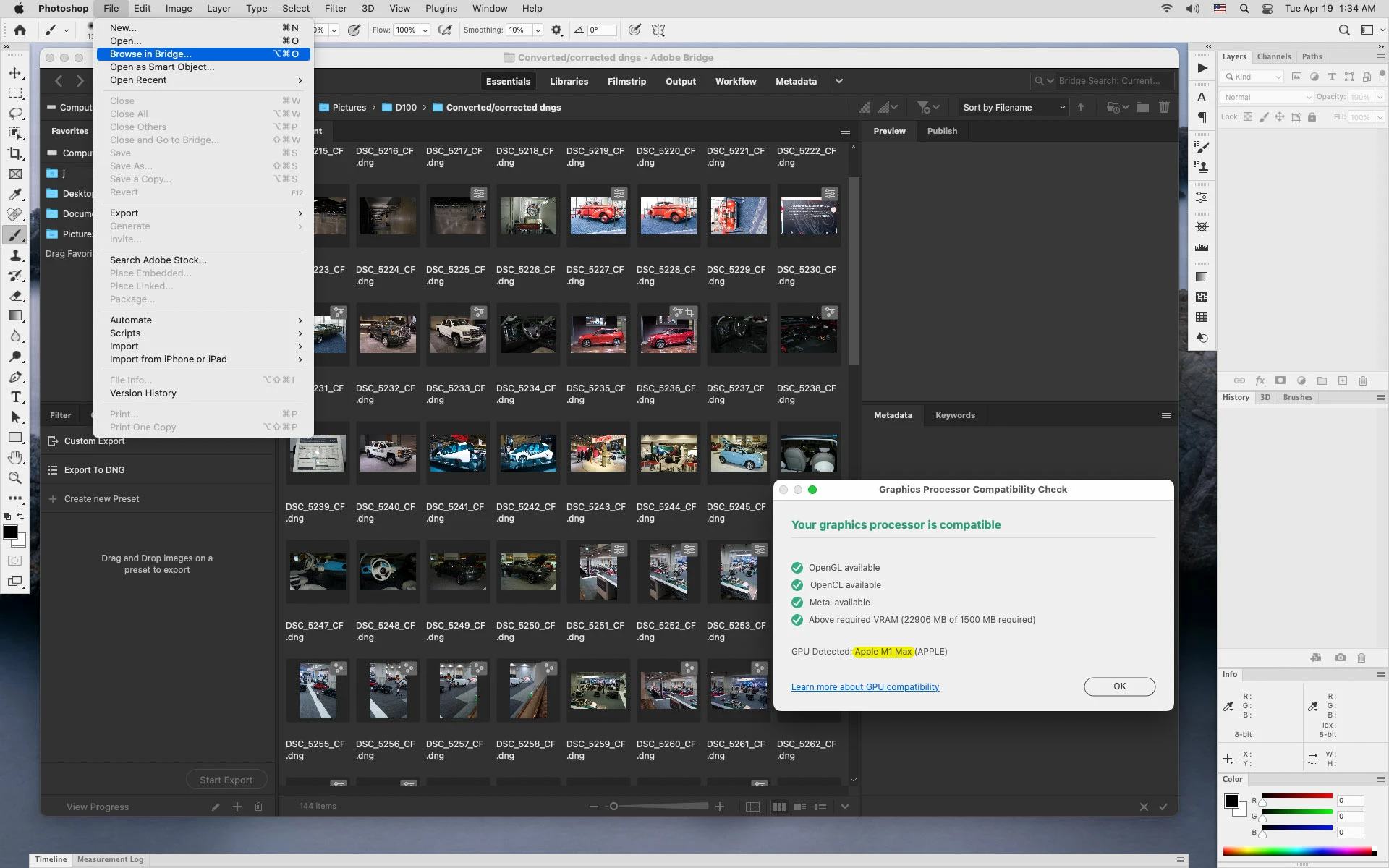
Task: Select the Move tool
Action: pyautogui.click(x=15, y=73)
